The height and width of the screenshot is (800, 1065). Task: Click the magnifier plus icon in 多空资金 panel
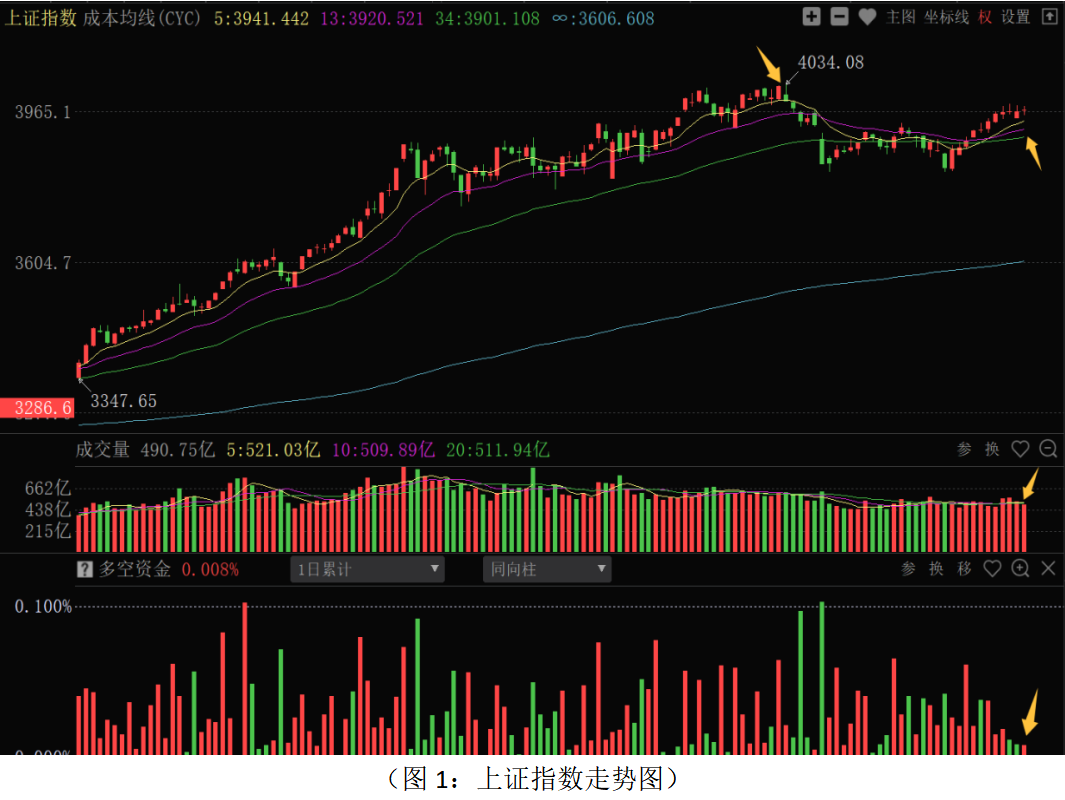1020,569
